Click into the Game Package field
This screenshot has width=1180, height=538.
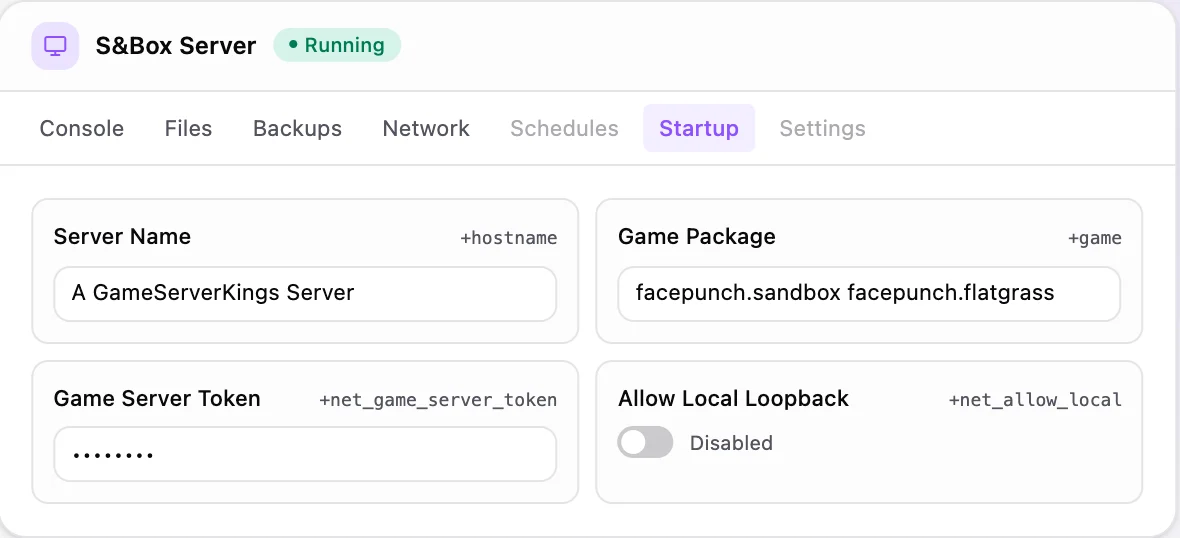(869, 293)
